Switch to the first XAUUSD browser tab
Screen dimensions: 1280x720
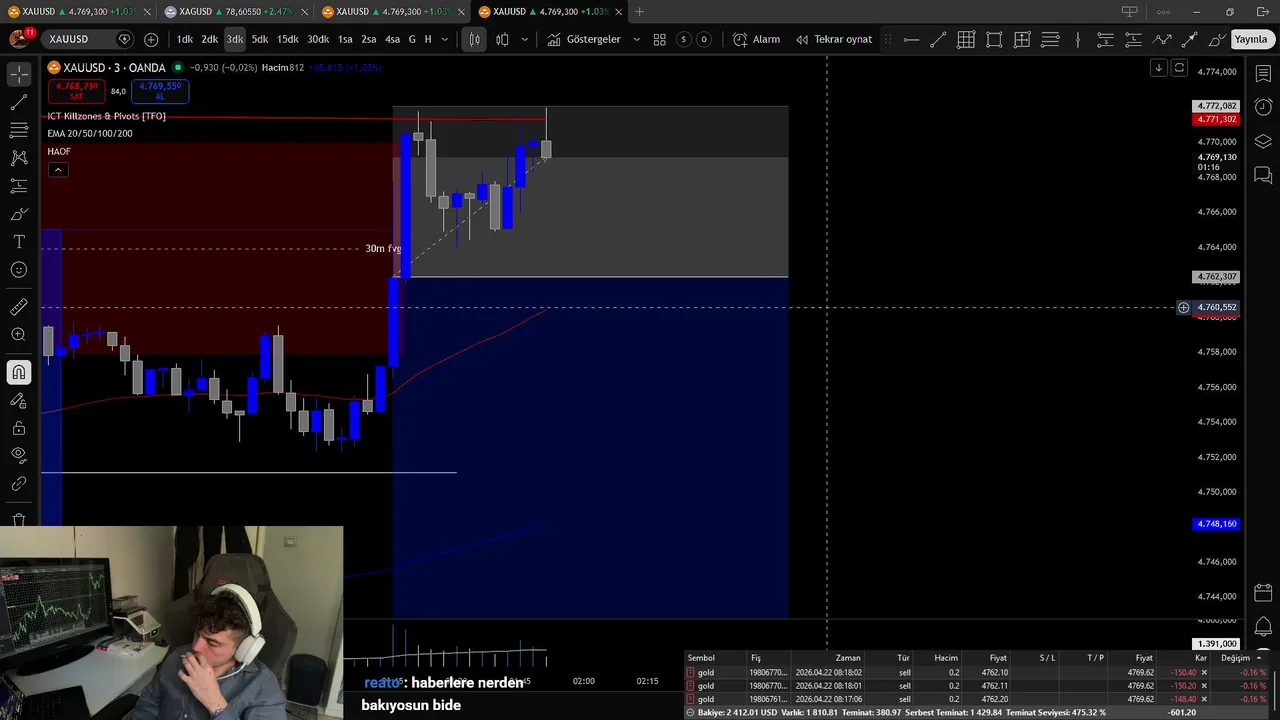click(x=79, y=11)
